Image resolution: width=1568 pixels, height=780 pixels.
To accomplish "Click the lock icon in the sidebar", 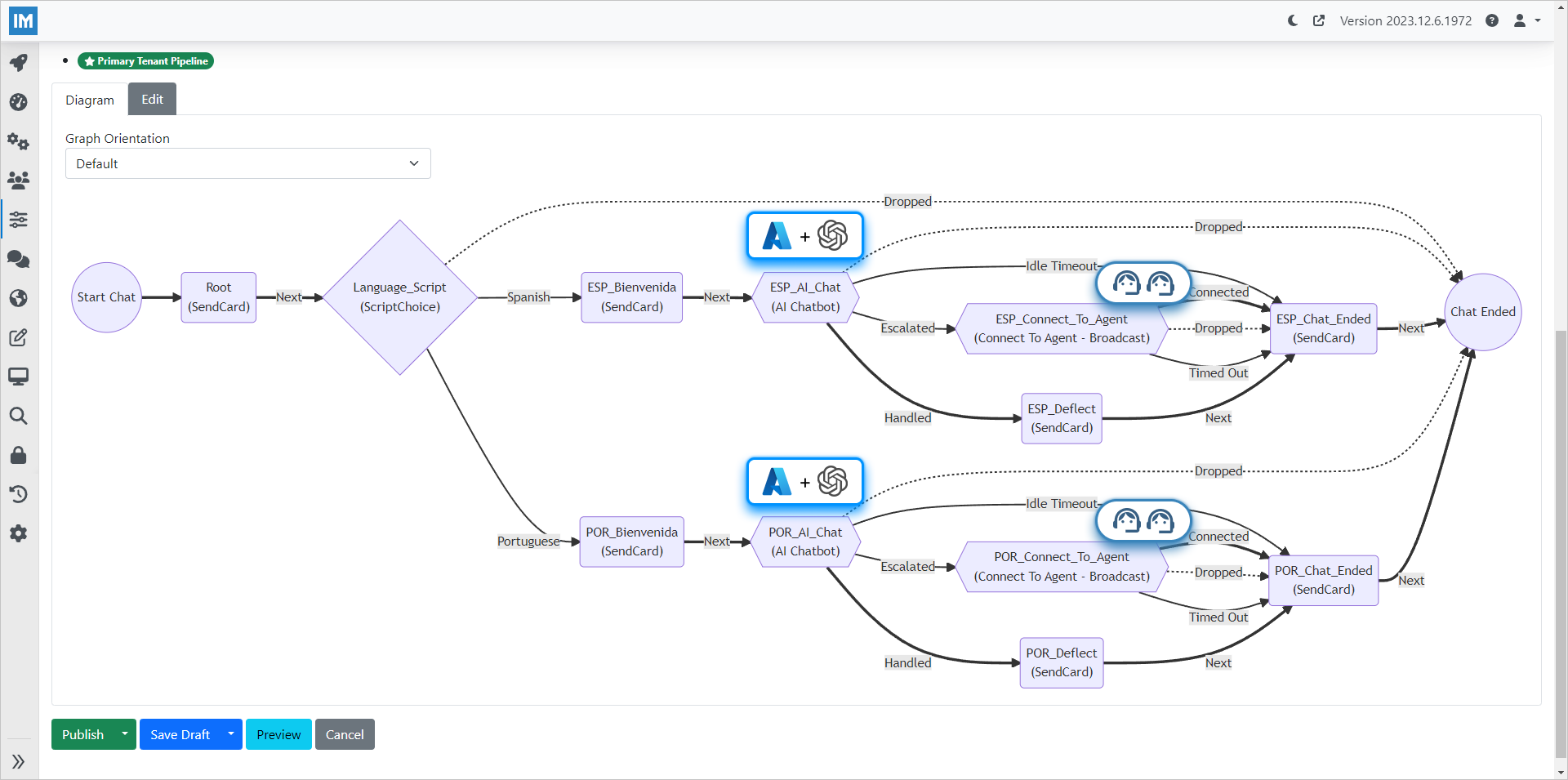I will click(18, 455).
